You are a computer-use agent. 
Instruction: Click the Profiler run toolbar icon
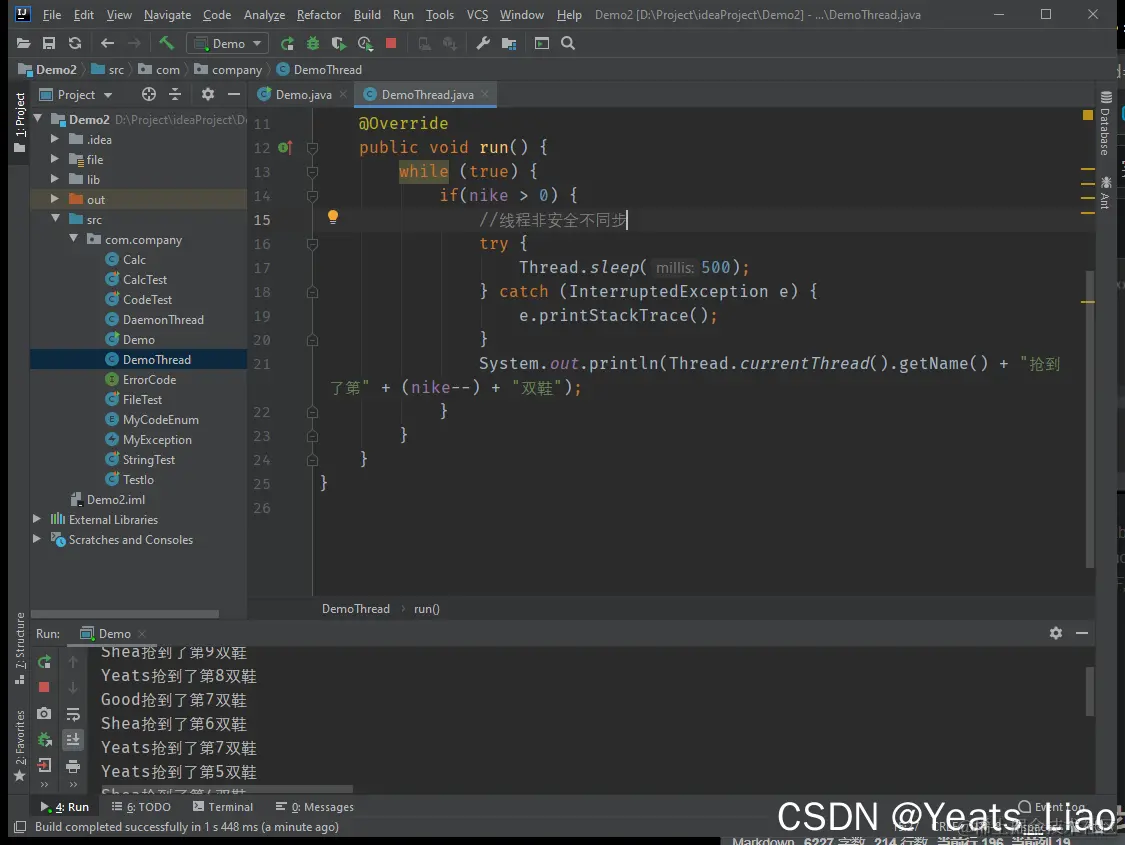click(365, 44)
